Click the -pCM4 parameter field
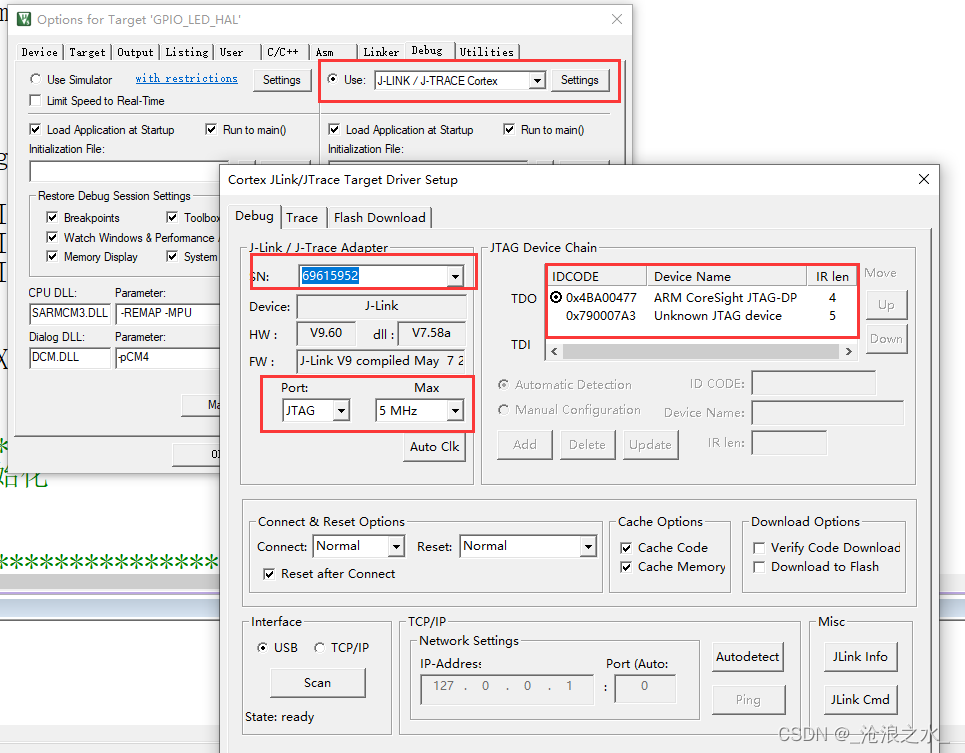Screen dimensions: 965x753 167,357
